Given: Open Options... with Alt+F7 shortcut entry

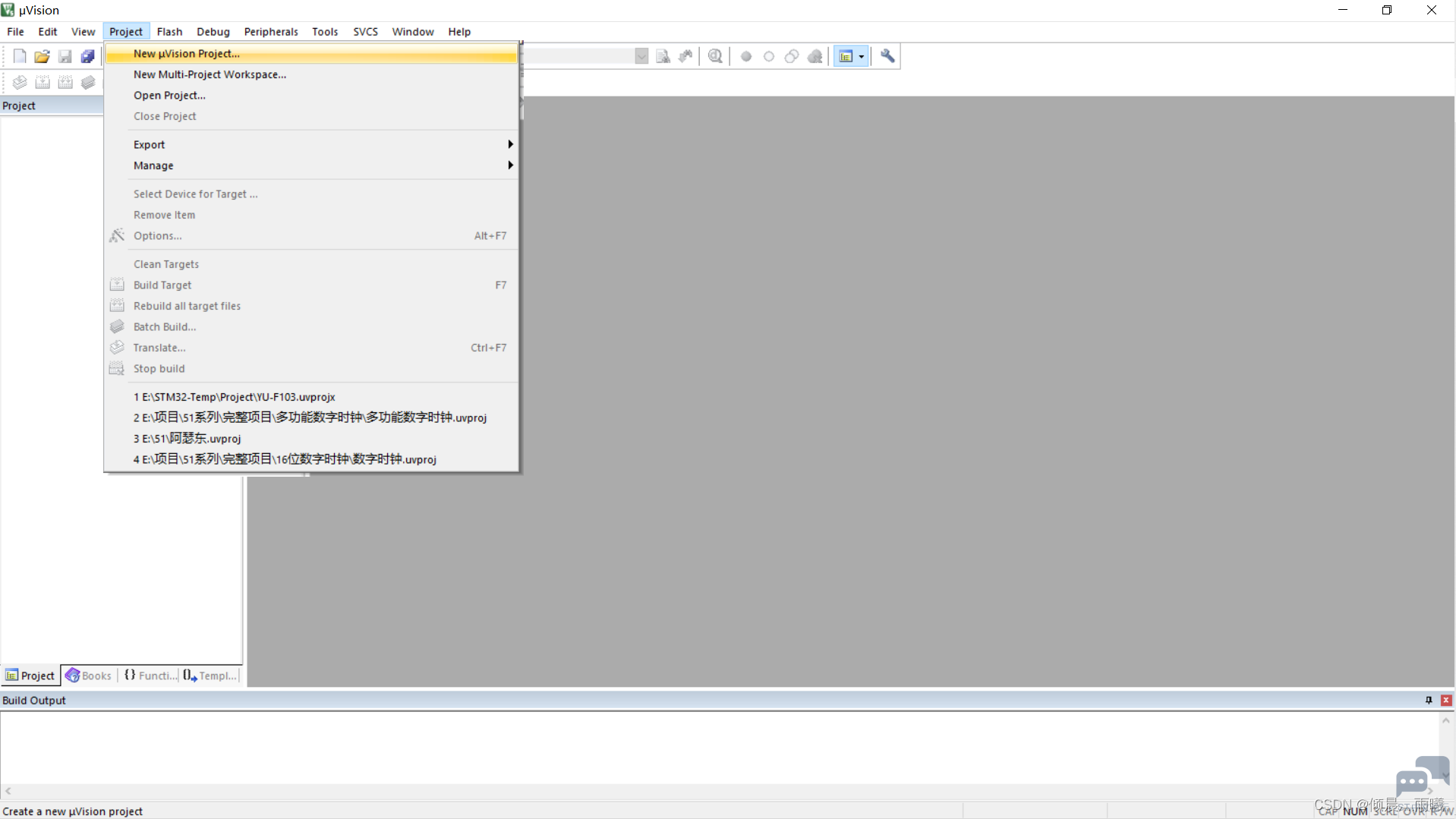Looking at the screenshot, I should click(x=311, y=236).
